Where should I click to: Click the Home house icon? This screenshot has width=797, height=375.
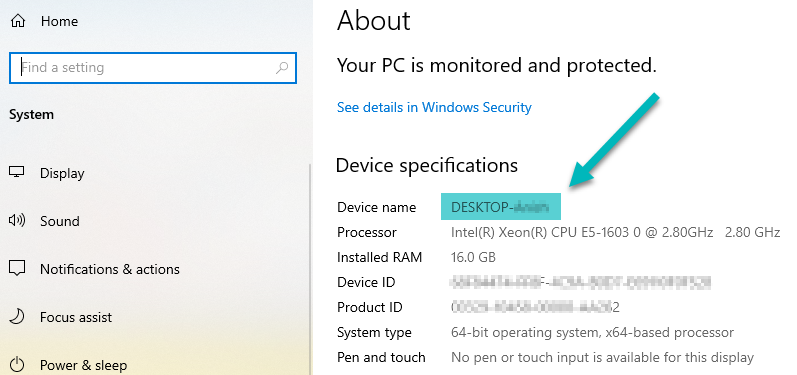click(x=18, y=21)
